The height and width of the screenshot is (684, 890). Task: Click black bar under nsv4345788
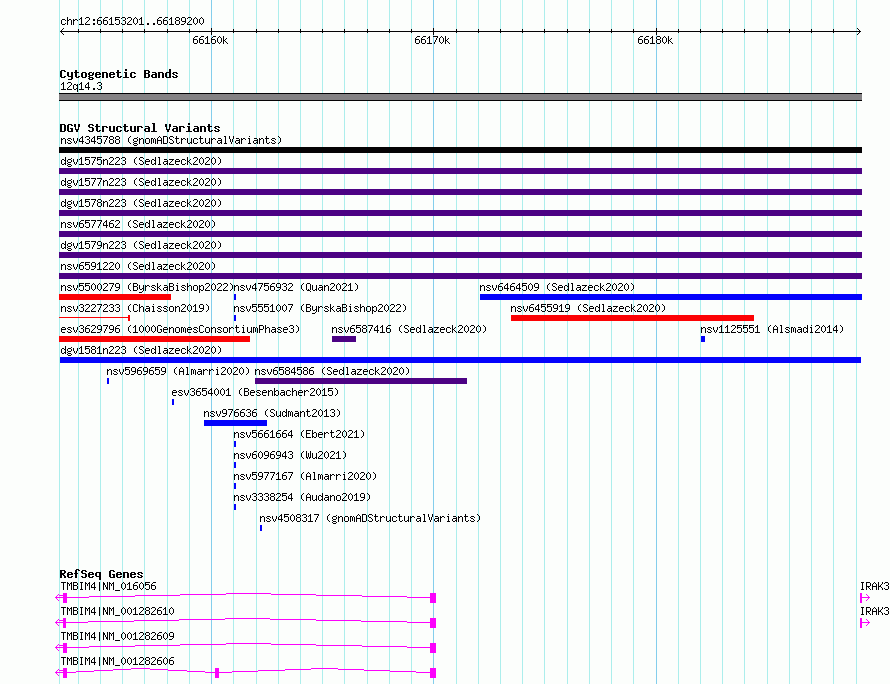click(460, 150)
